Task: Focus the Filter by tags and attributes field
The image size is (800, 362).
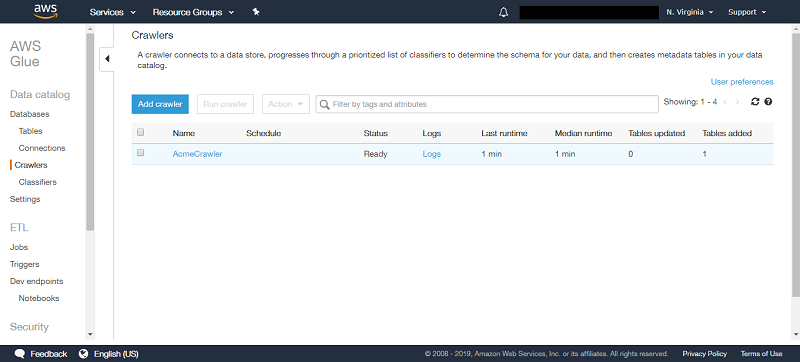Action: (x=487, y=104)
